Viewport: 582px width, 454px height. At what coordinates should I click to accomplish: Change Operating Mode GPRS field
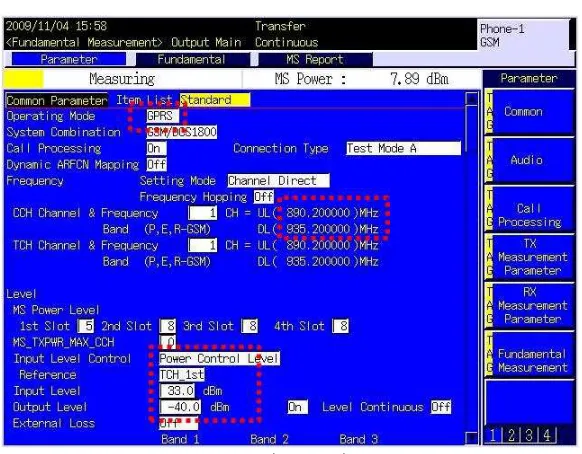(x=162, y=116)
